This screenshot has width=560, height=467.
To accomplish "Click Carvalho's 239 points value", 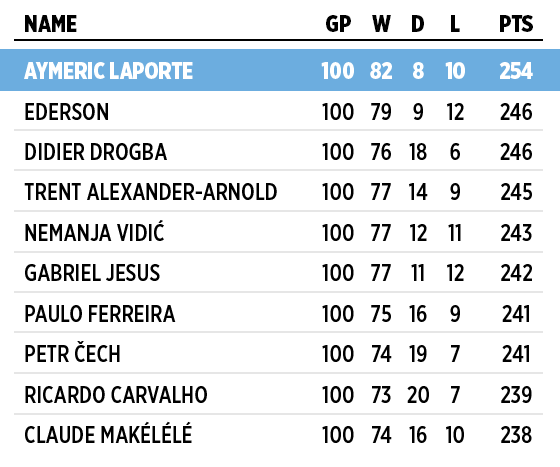I will coord(516,395).
